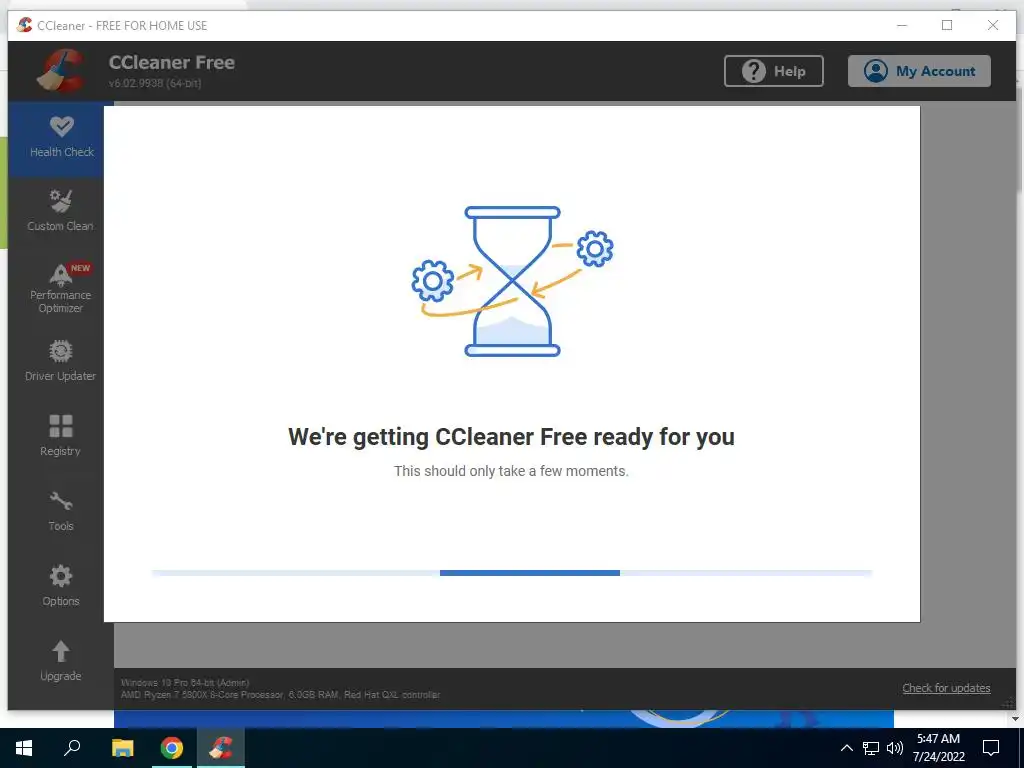Maximize the CCleaner window
Screen dimensions: 1024x768
947,25
